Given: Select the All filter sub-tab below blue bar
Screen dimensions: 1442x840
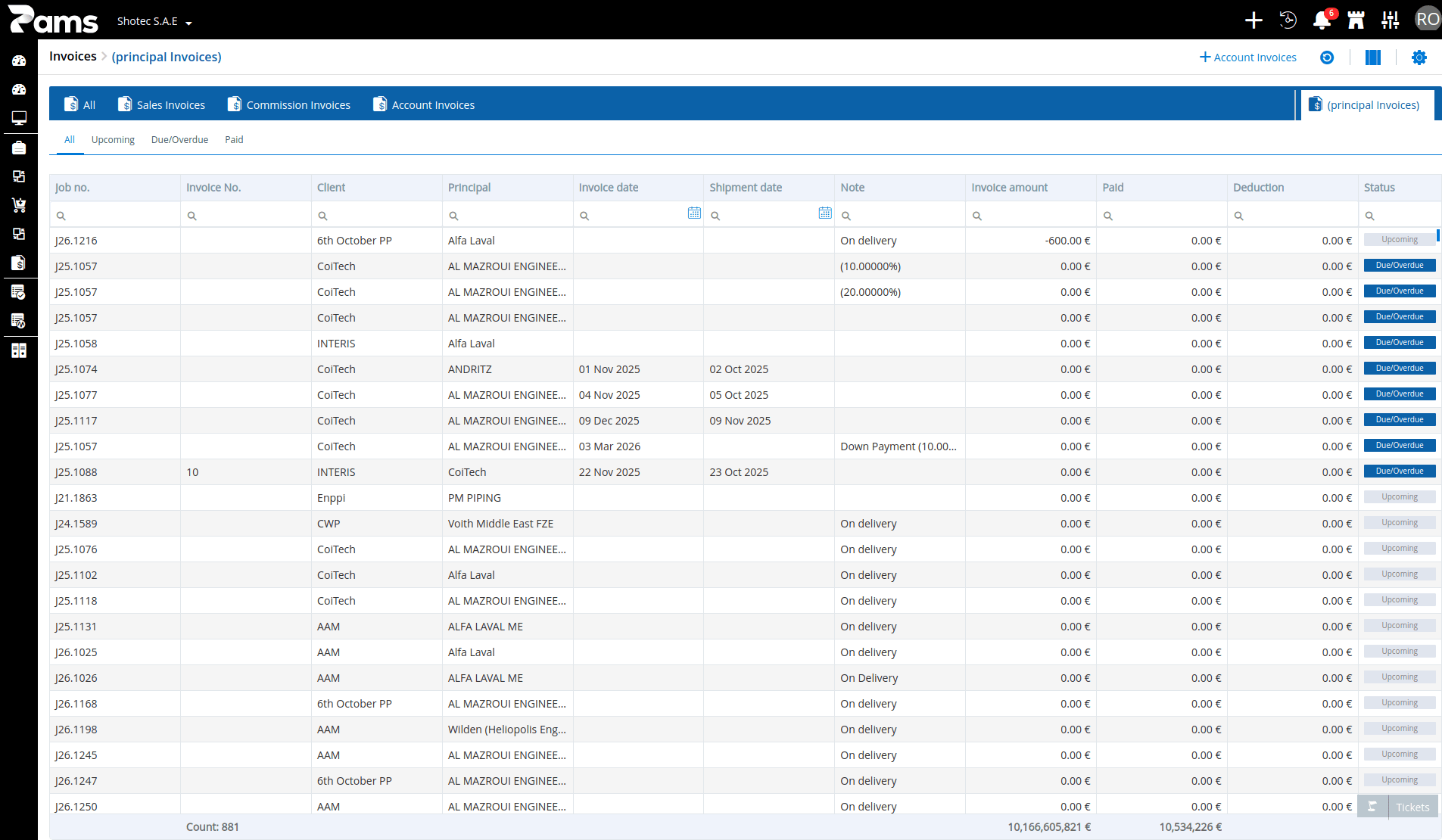Looking at the screenshot, I should coord(70,139).
